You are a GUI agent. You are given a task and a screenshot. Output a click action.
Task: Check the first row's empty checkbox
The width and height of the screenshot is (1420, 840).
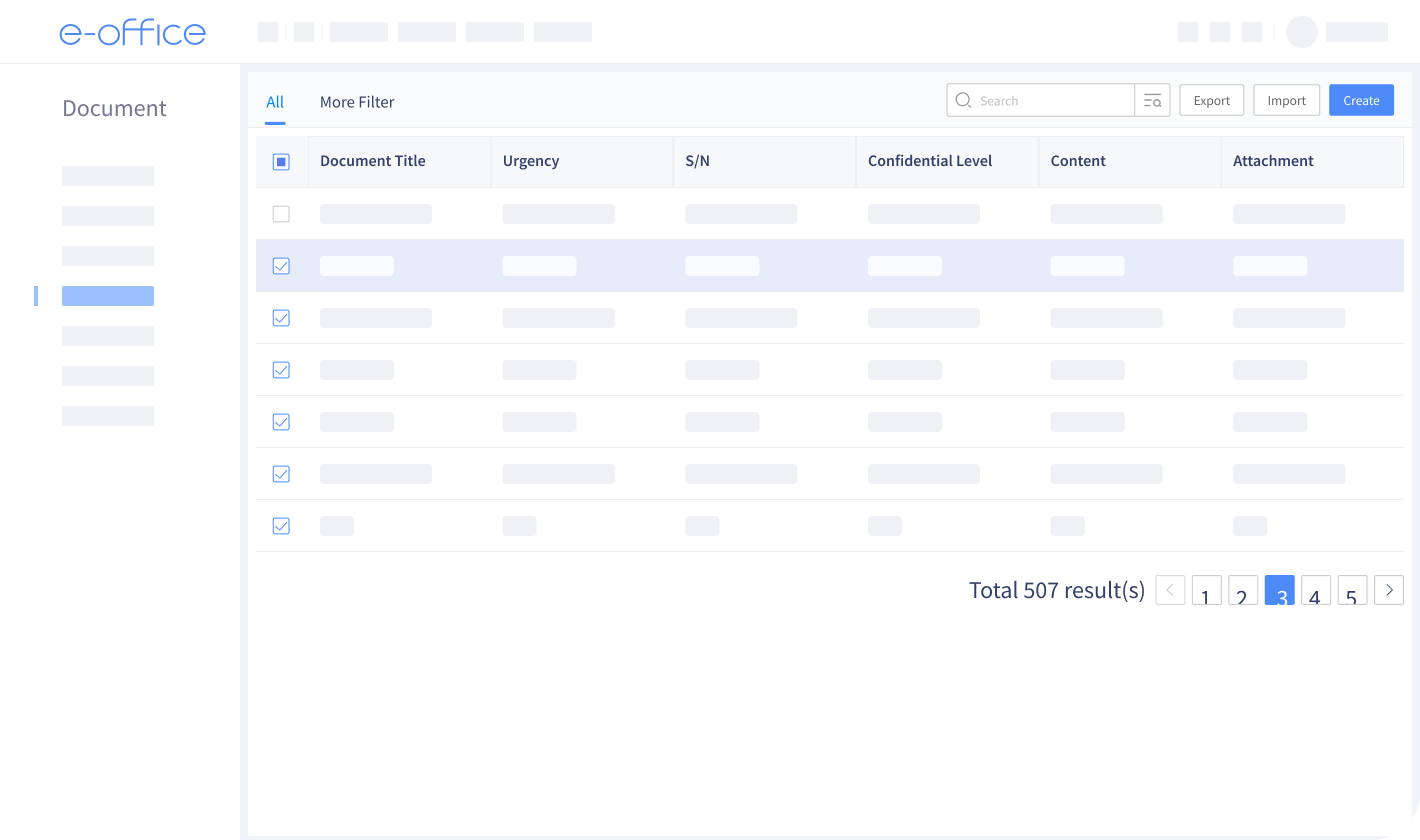pos(281,213)
